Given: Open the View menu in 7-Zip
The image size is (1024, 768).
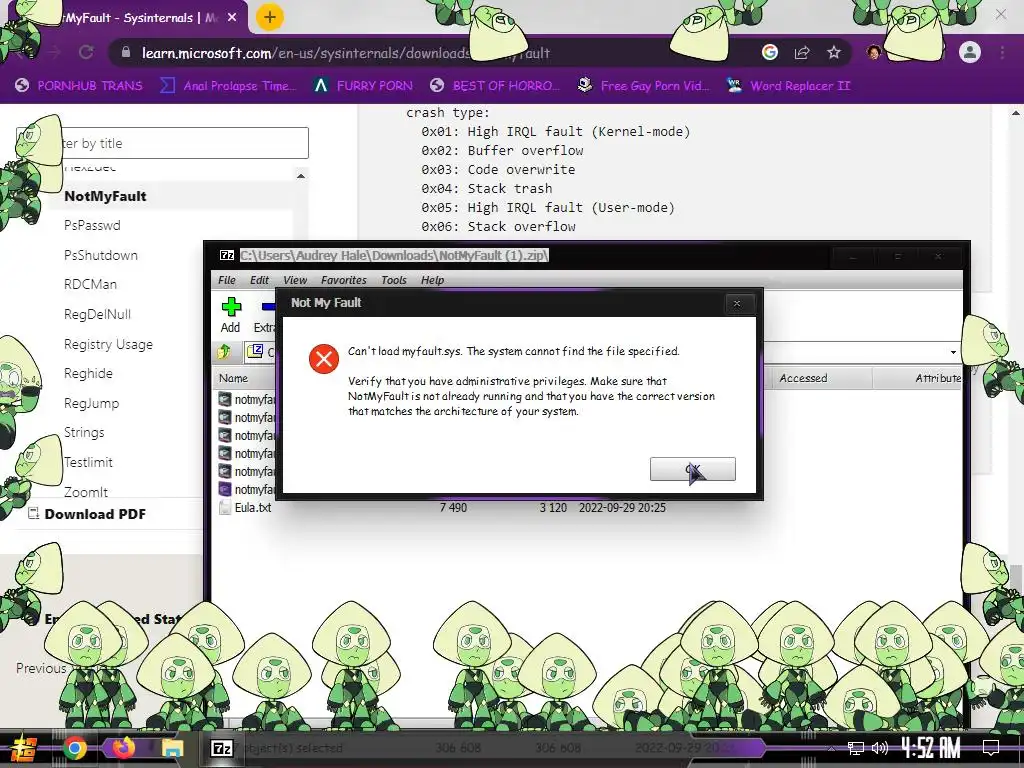Looking at the screenshot, I should 295,280.
